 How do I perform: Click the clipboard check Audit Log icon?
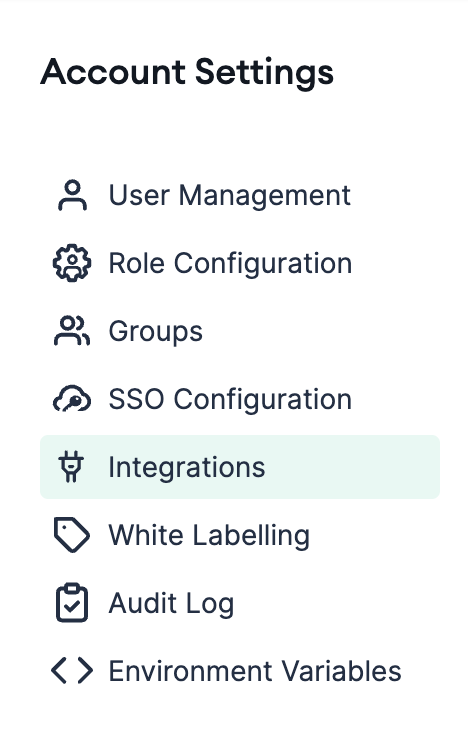click(72, 603)
